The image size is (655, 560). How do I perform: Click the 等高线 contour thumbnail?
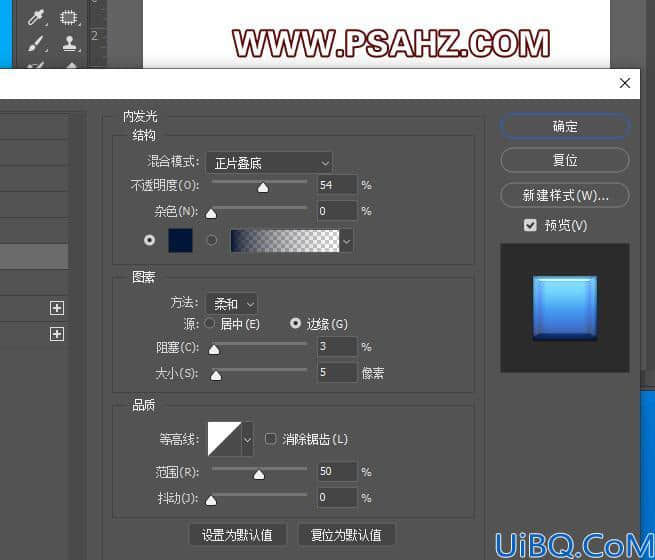coord(225,439)
